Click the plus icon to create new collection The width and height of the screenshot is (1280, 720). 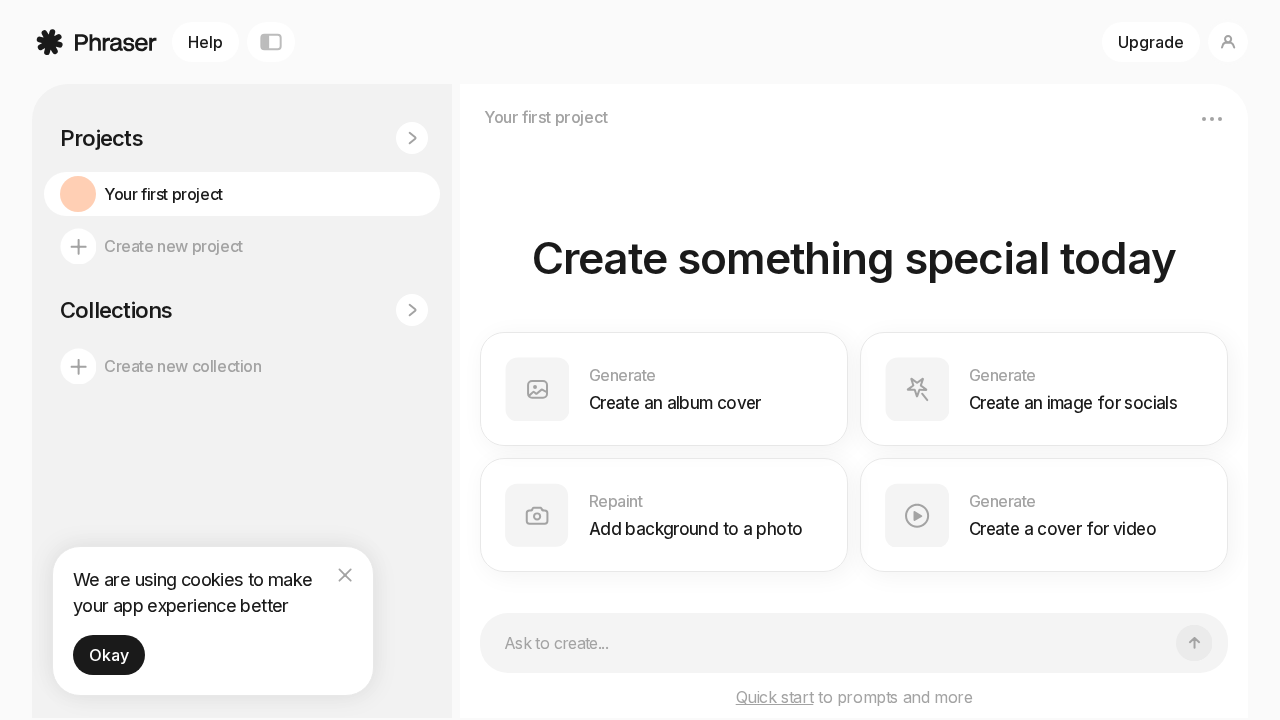[79, 366]
